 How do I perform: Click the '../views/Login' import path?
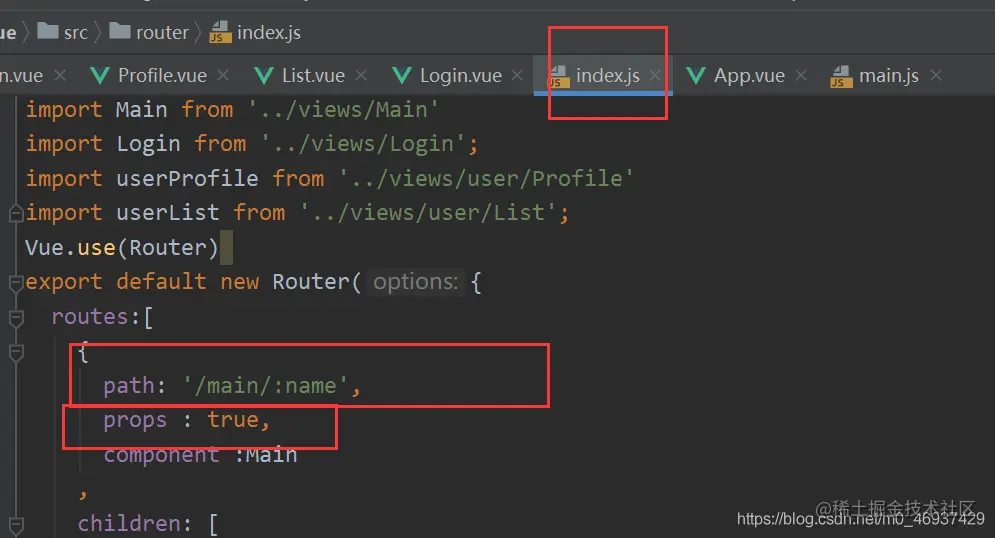click(364, 144)
